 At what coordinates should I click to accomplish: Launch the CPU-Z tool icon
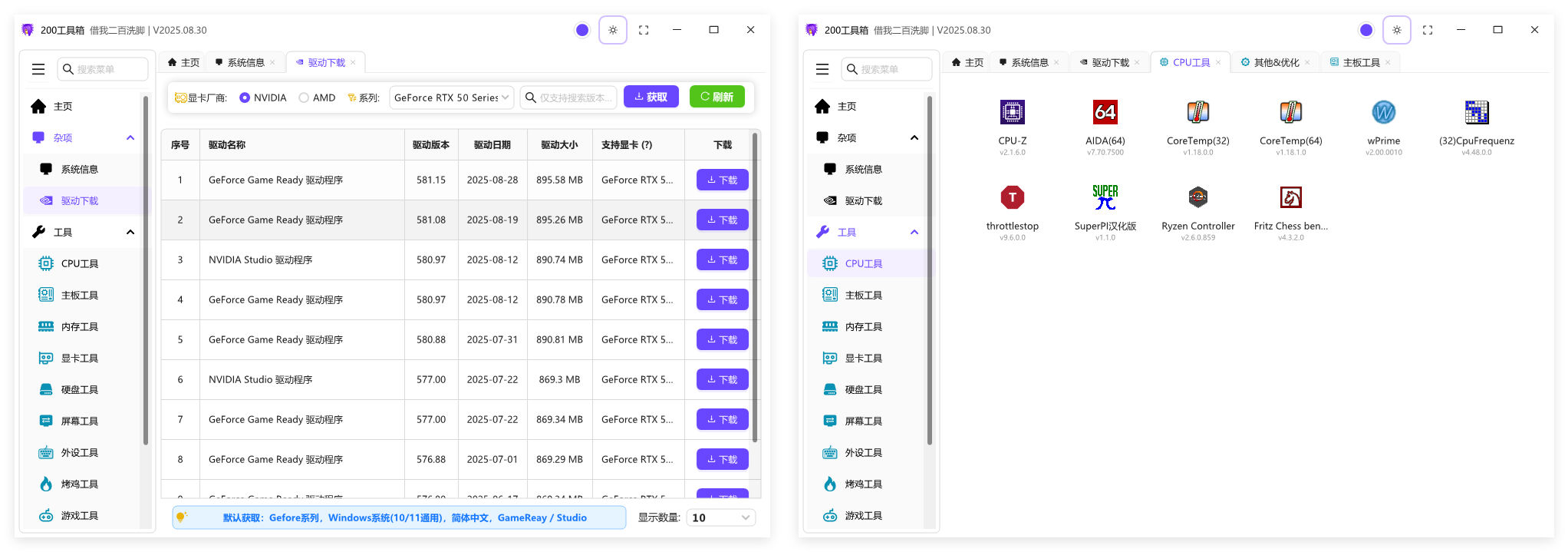(x=1012, y=112)
